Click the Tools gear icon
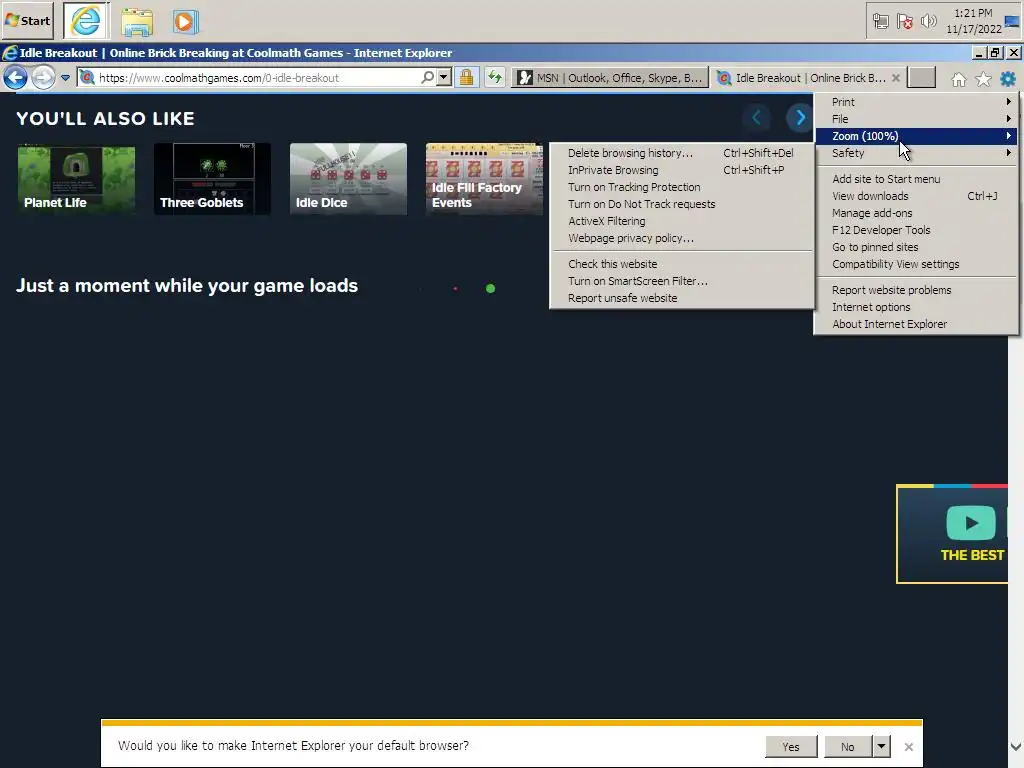Screen dimensions: 1024x768 click(x=1008, y=79)
